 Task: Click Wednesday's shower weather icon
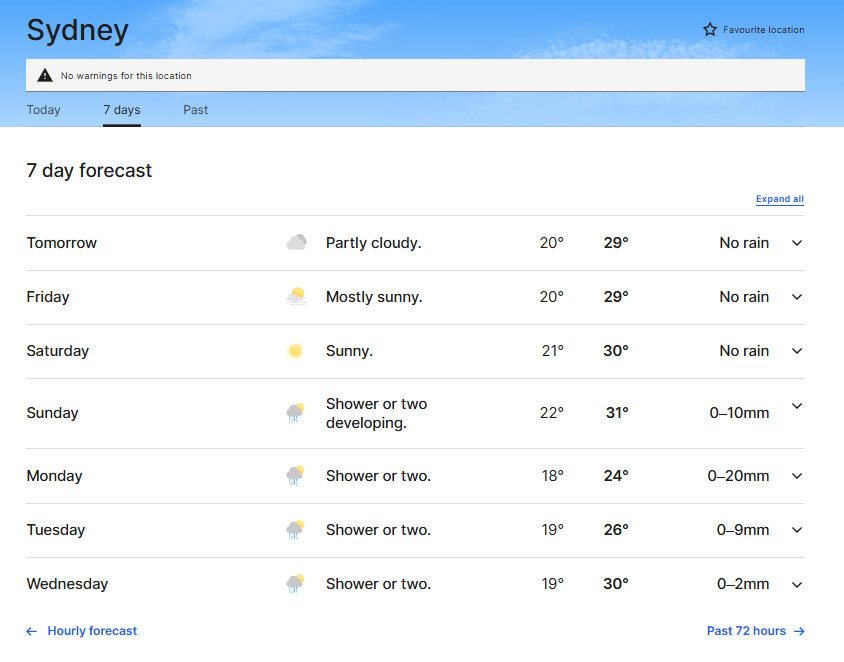(295, 584)
